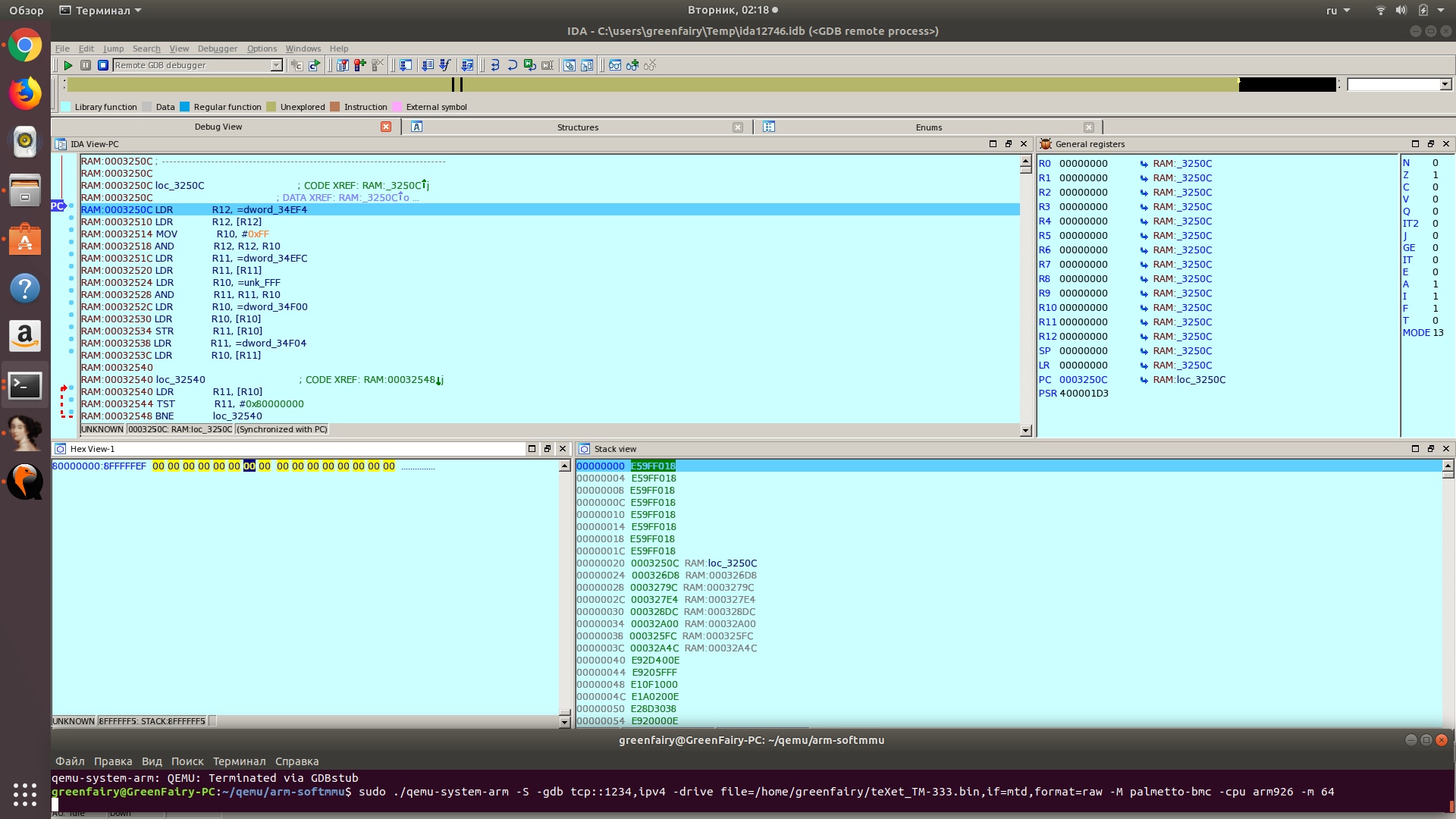Click the step over icon
This screenshot has width=1456, height=819.
click(512, 66)
